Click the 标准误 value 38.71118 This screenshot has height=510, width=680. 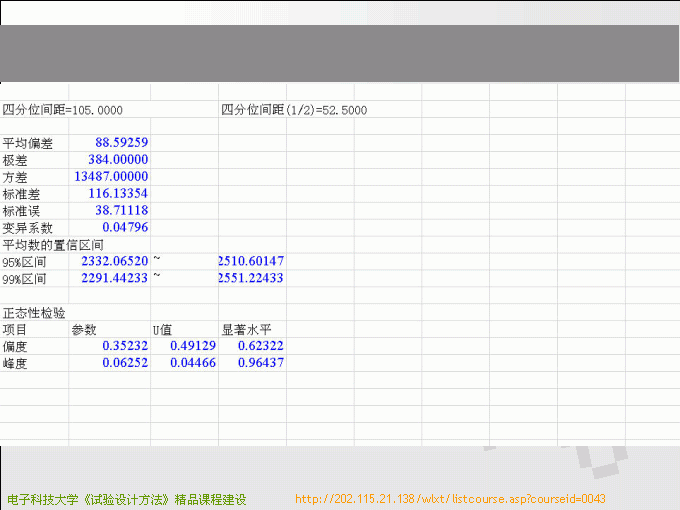pyautogui.click(x=121, y=211)
